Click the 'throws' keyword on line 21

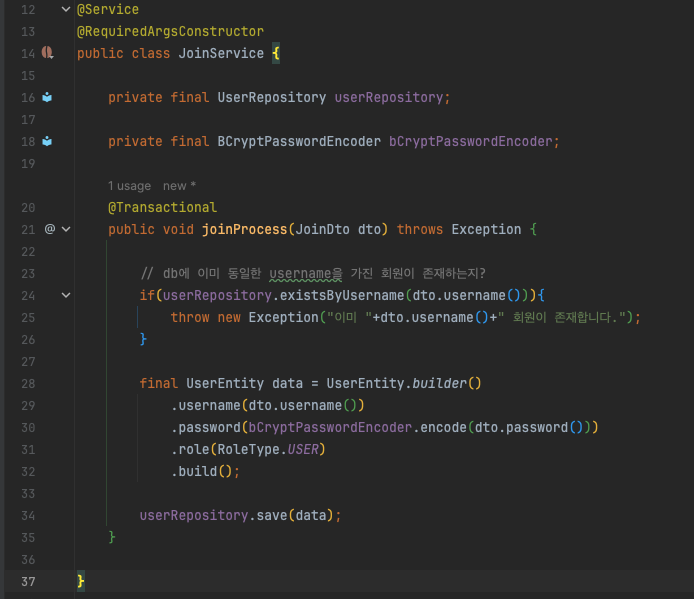click(x=420, y=229)
